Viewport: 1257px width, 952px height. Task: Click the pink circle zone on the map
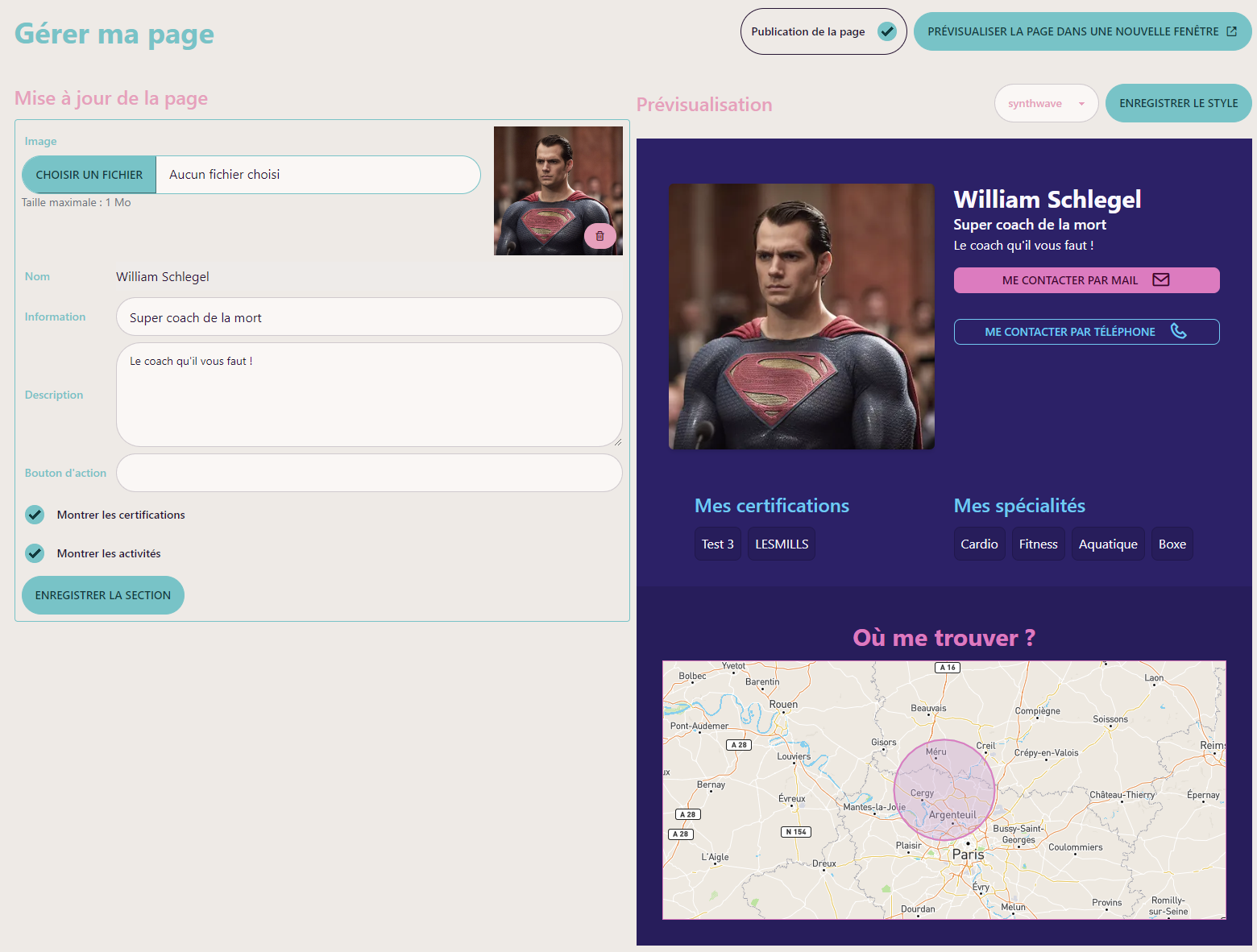pos(944,790)
